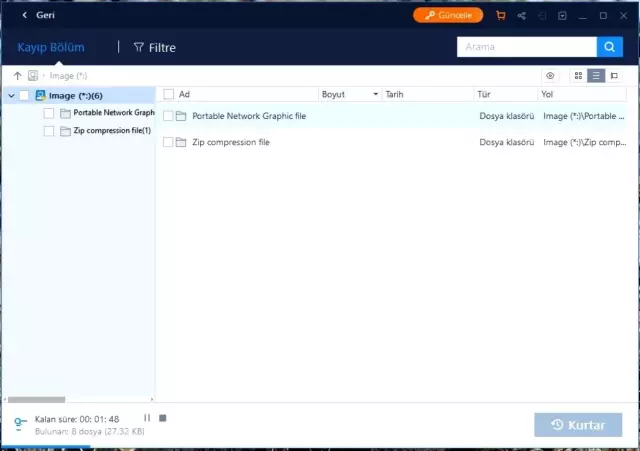This screenshot has width=640, height=451.
Task: Open the Boyut column dropdown arrow
Action: (376, 94)
